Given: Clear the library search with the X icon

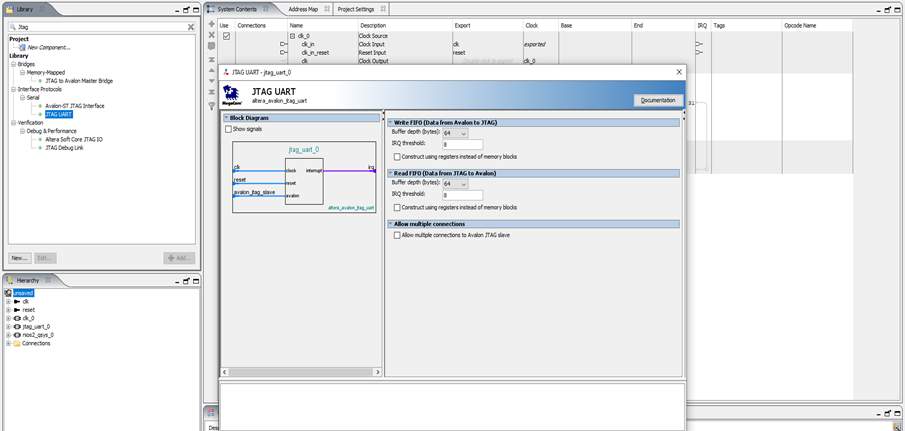Looking at the screenshot, I should (x=191, y=27).
